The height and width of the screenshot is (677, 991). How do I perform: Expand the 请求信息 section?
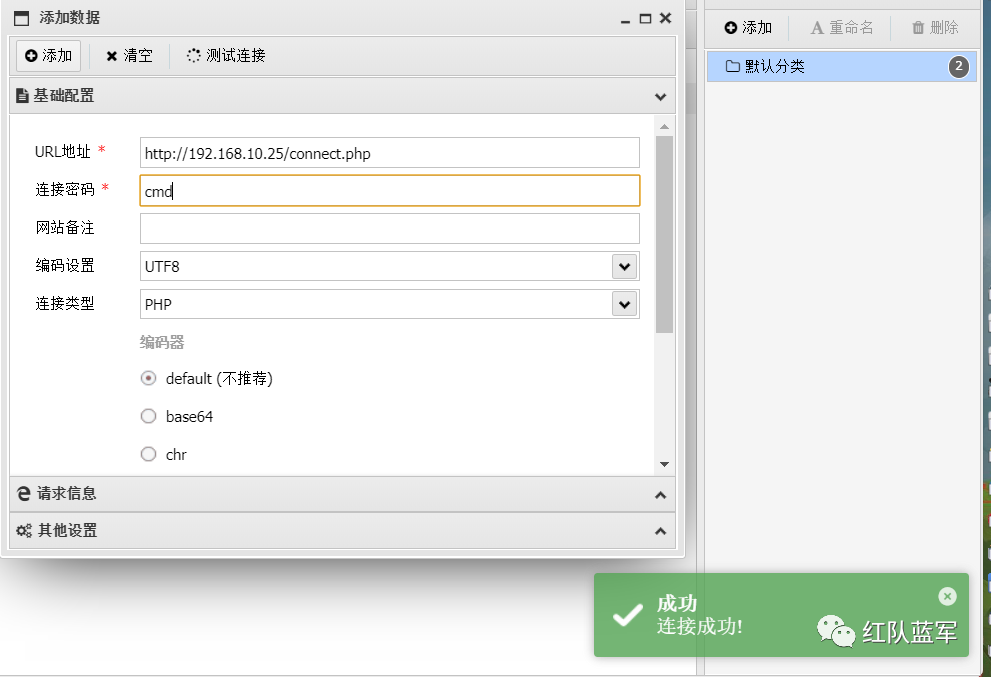click(343, 494)
